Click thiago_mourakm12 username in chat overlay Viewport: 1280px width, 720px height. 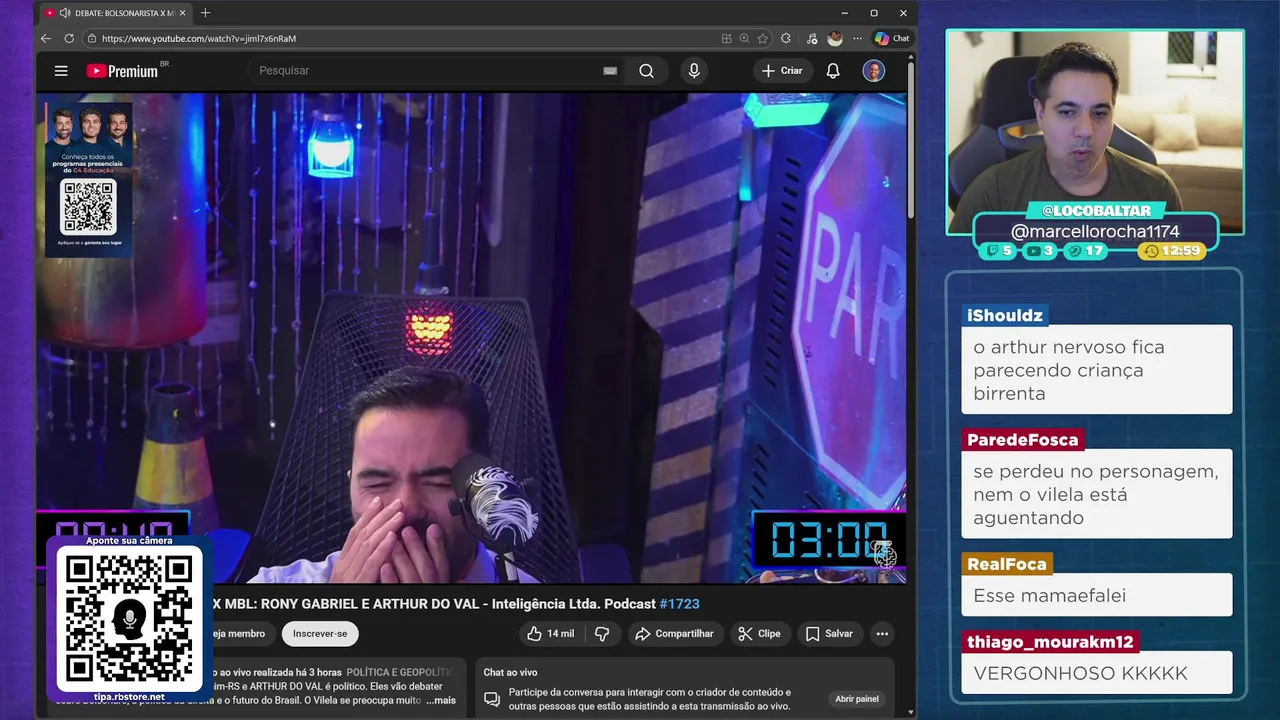click(x=1050, y=642)
